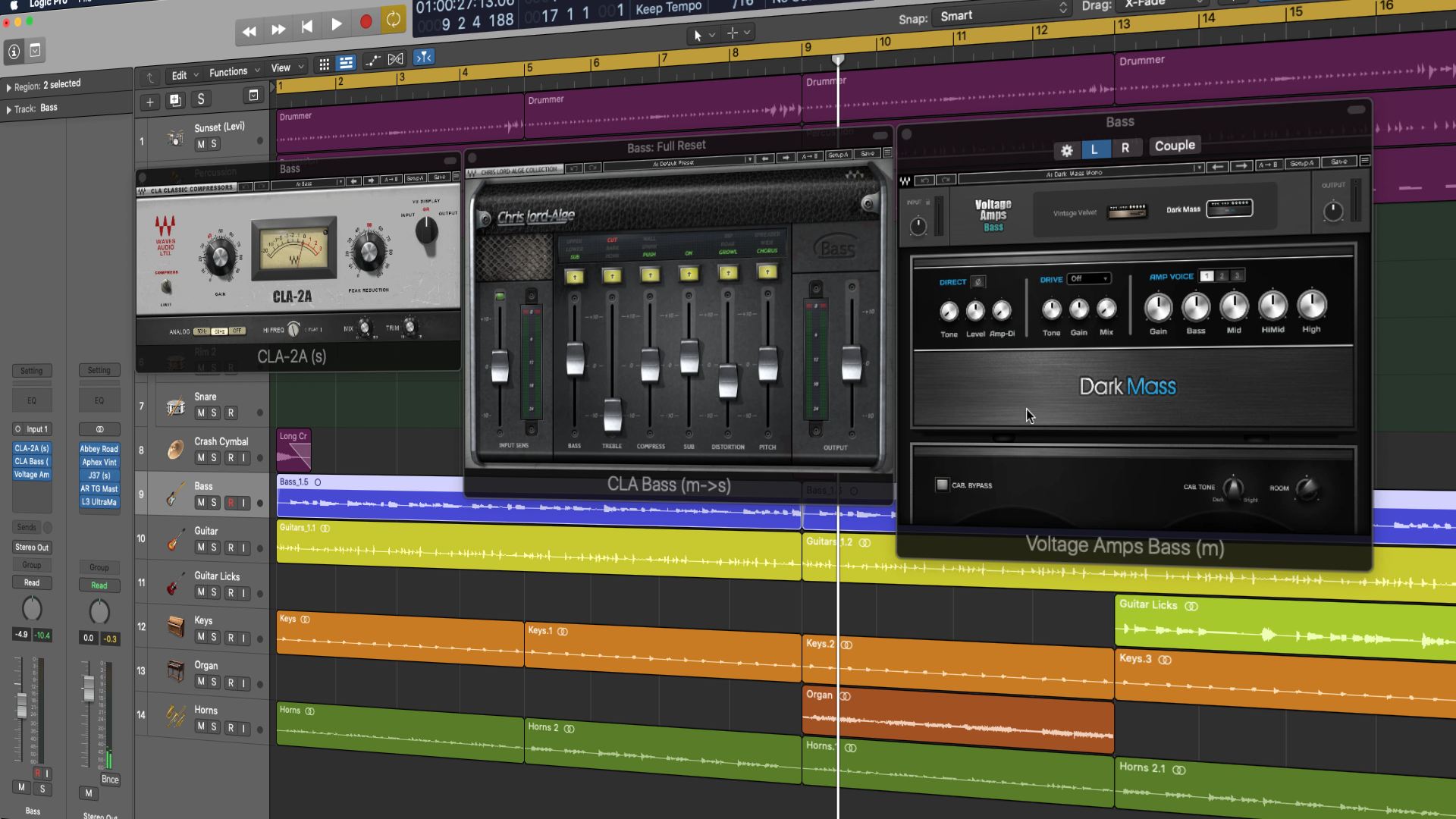Toggle the Flex bowtie icon
This screenshot has width=1456, height=819.
coord(396,59)
